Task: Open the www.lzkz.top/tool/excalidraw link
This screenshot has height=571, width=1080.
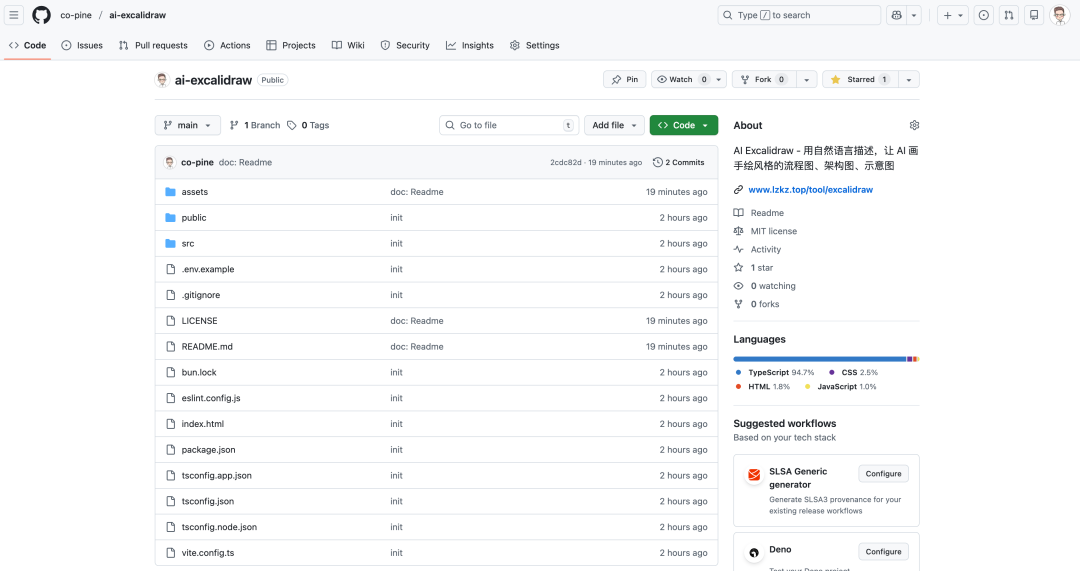Action: (x=810, y=189)
